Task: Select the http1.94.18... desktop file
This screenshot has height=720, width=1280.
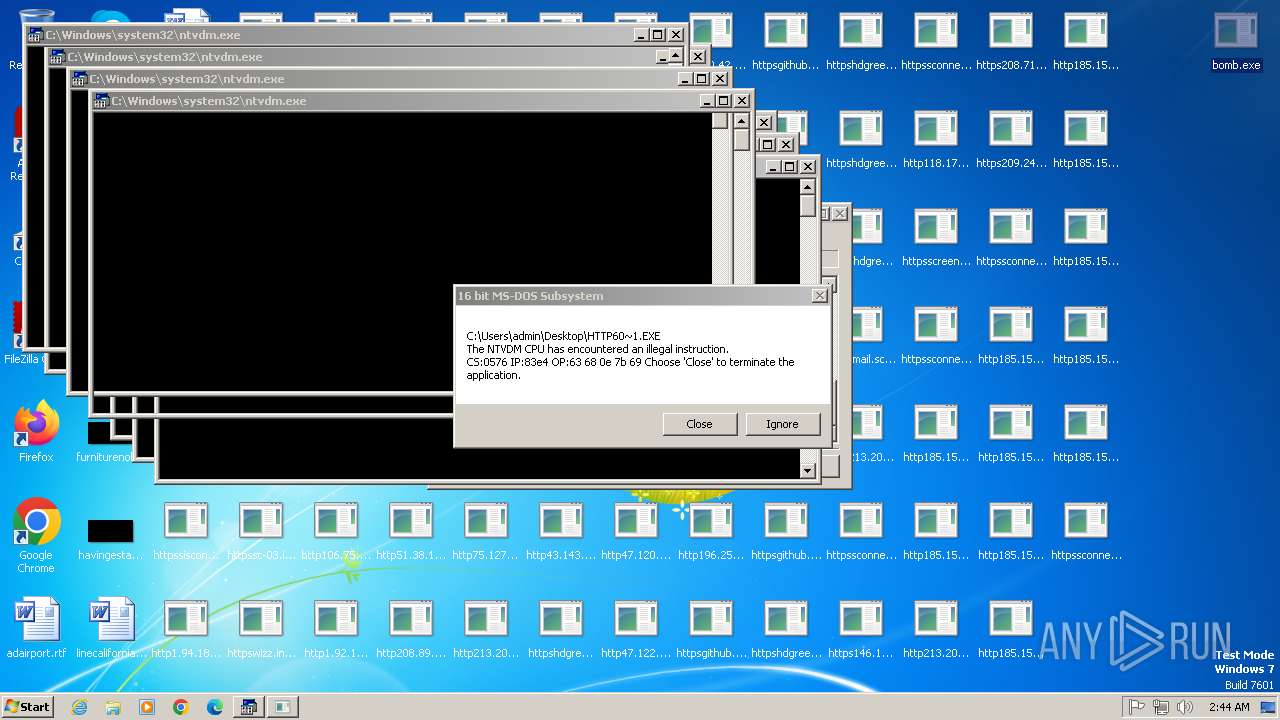Action: (186, 630)
